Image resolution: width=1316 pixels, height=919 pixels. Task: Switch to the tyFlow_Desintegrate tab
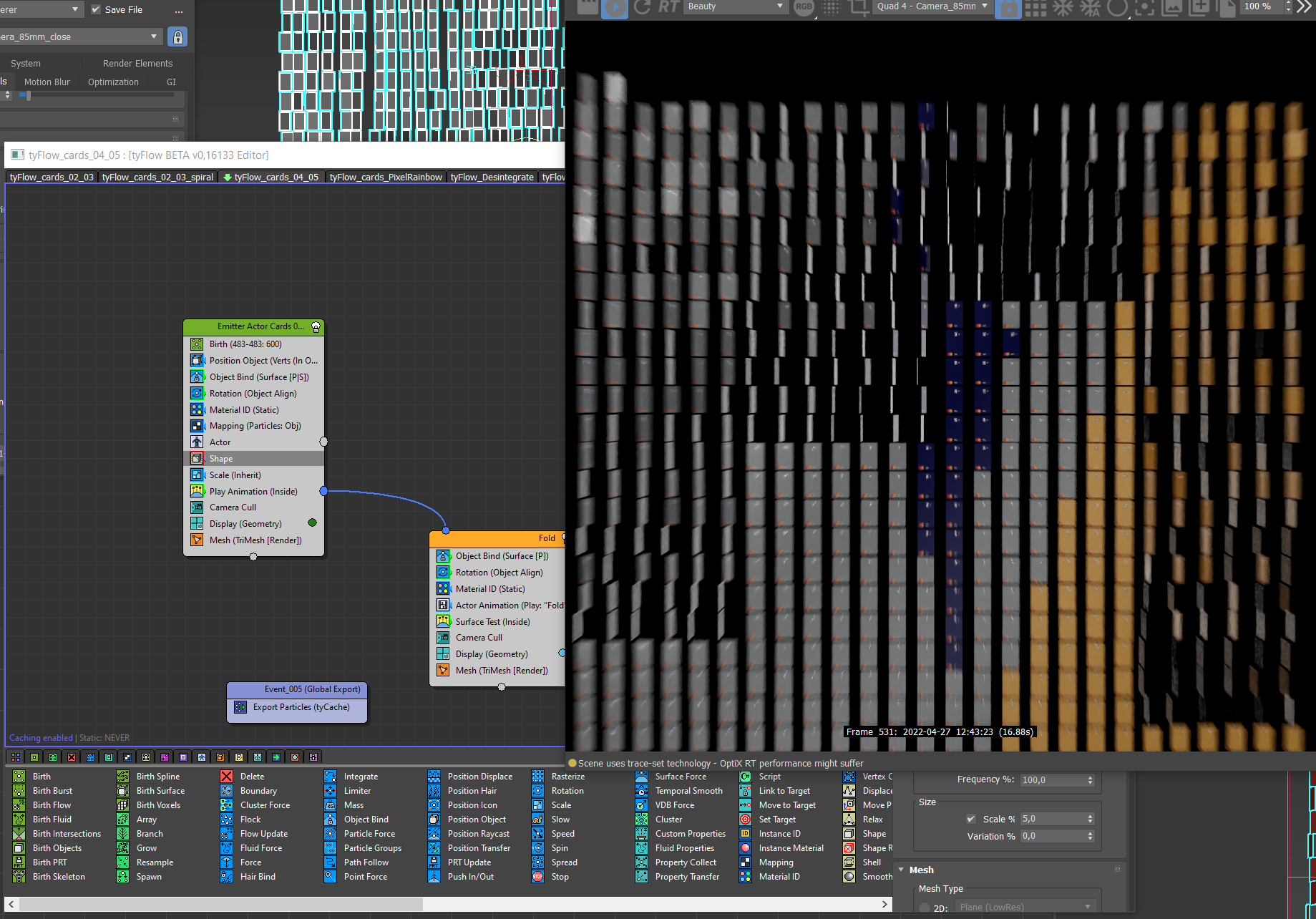click(492, 177)
